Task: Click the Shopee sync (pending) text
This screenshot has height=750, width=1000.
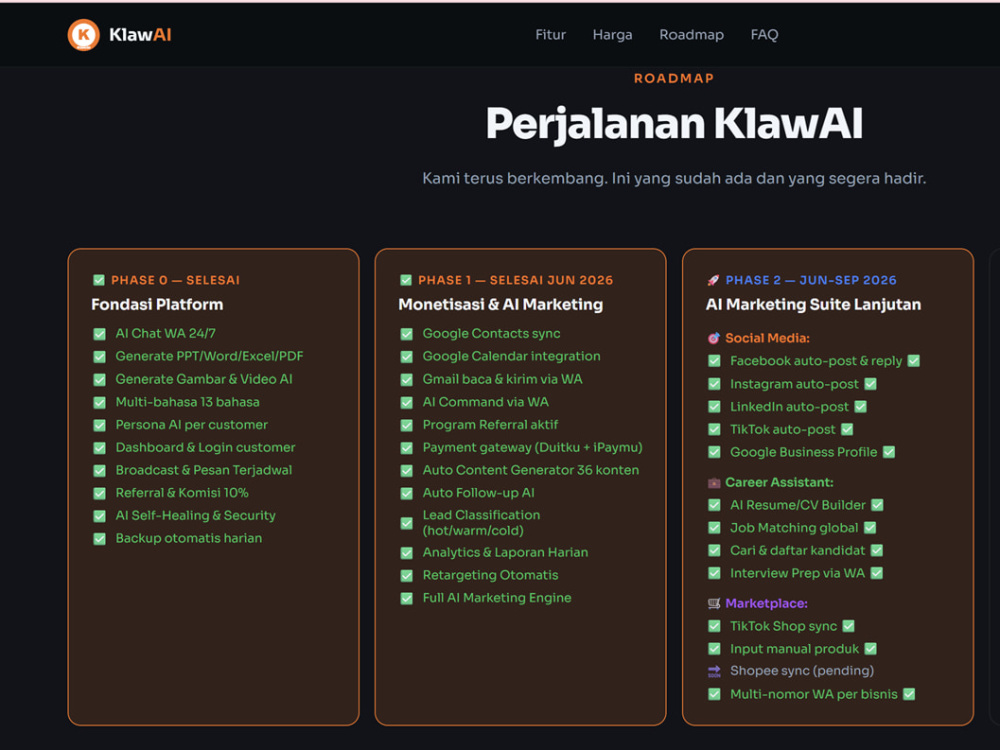Action: point(802,671)
